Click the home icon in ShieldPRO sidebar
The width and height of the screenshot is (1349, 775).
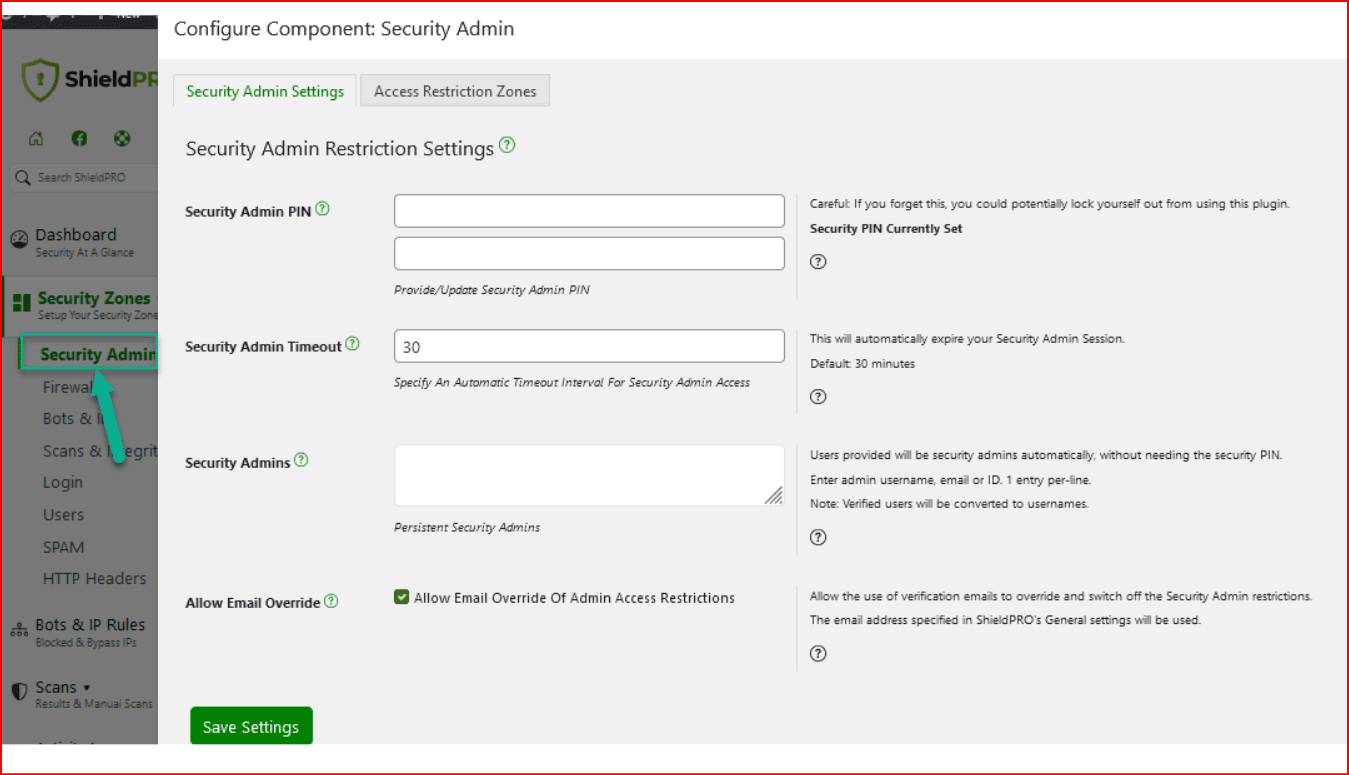pos(36,139)
